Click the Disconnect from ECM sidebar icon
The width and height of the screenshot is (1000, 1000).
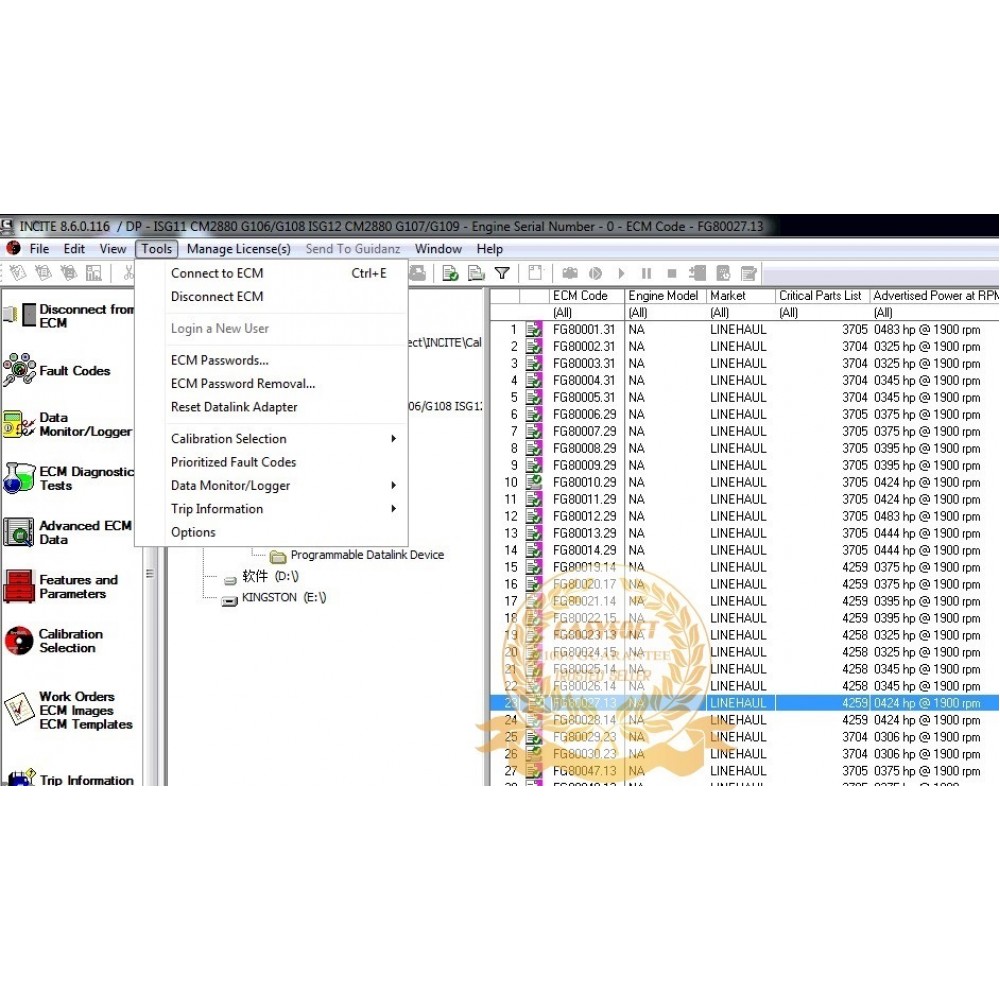click(x=20, y=315)
